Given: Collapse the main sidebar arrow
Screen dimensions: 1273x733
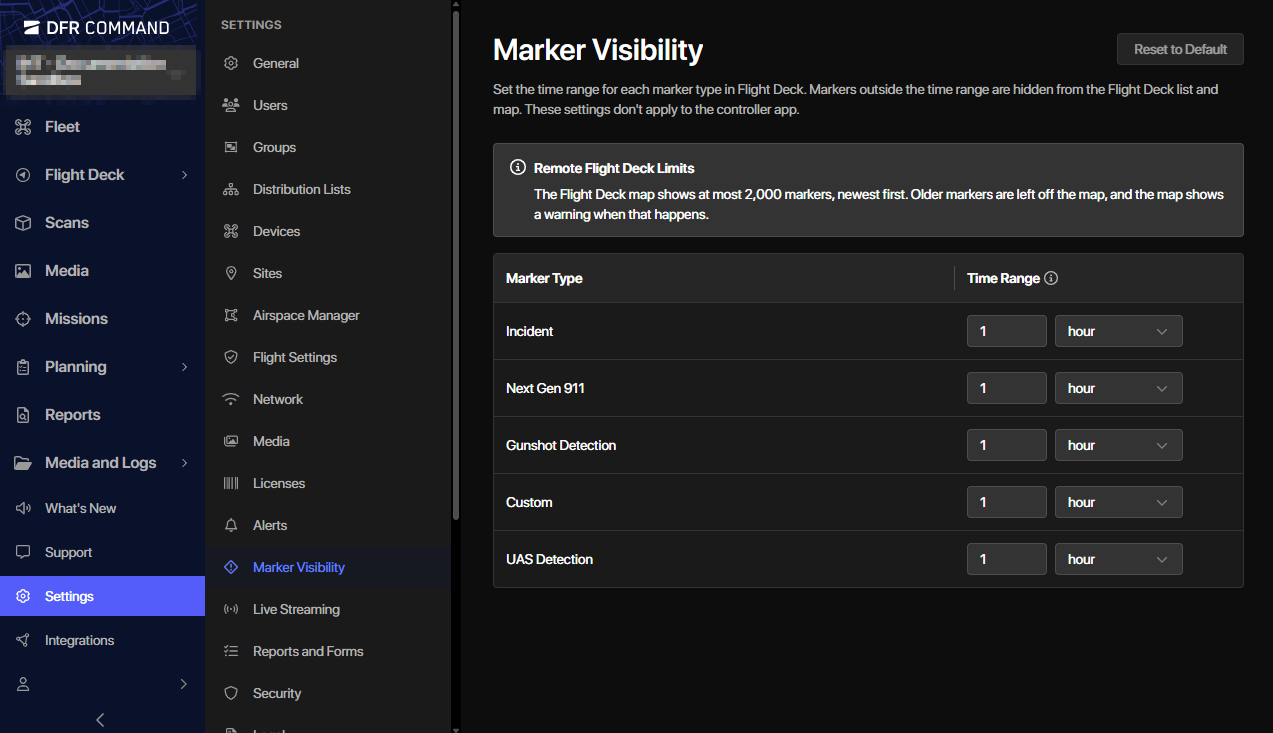Looking at the screenshot, I should 100,719.
